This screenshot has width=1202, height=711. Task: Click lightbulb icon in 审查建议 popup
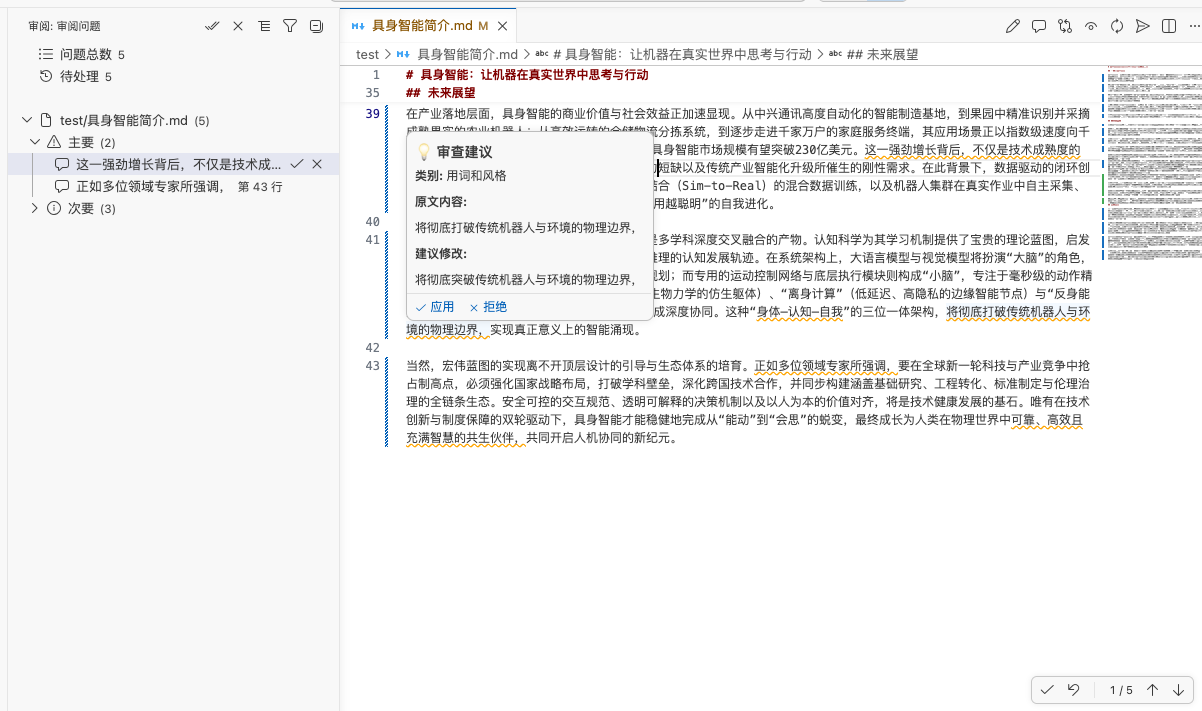tap(423, 152)
